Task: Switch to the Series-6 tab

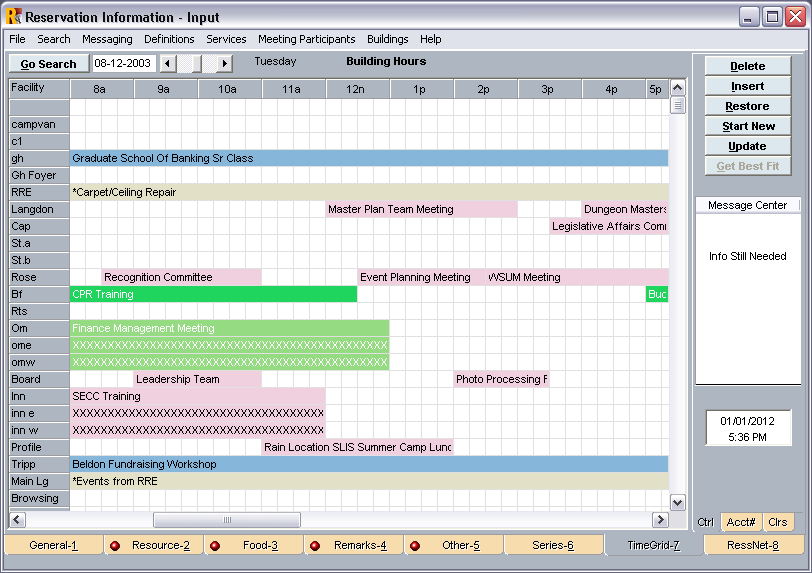Action: 553,545
